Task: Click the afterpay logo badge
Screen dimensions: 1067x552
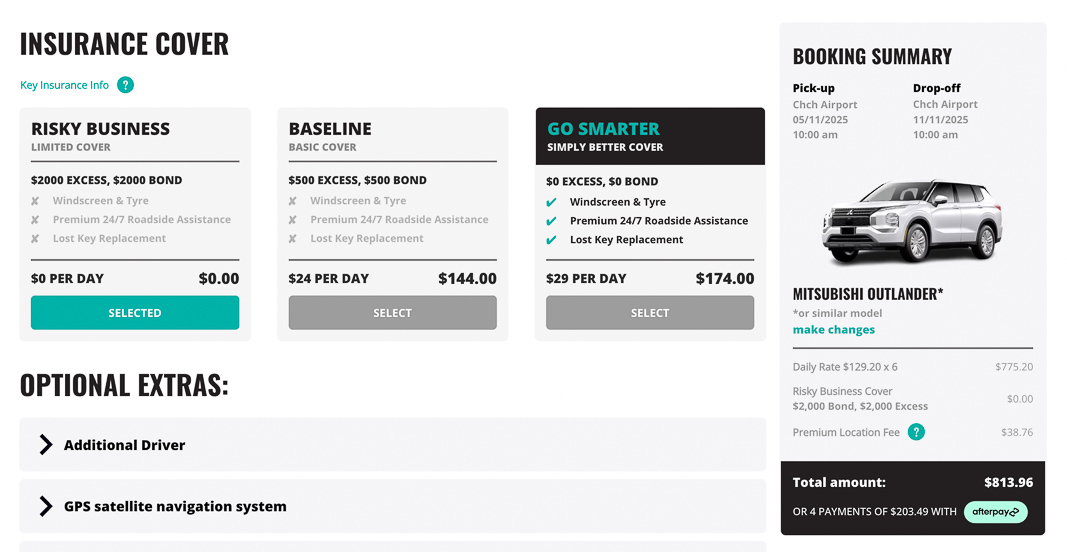Action: pyautogui.click(x=996, y=512)
